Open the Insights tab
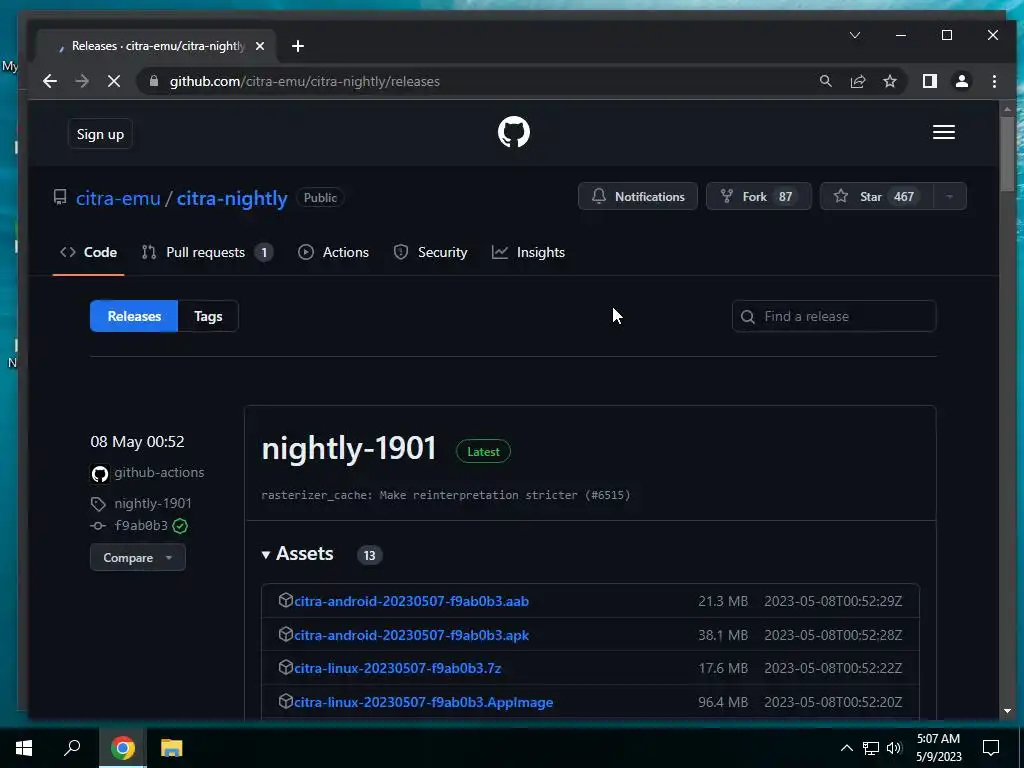1024x768 pixels. pyautogui.click(x=528, y=252)
